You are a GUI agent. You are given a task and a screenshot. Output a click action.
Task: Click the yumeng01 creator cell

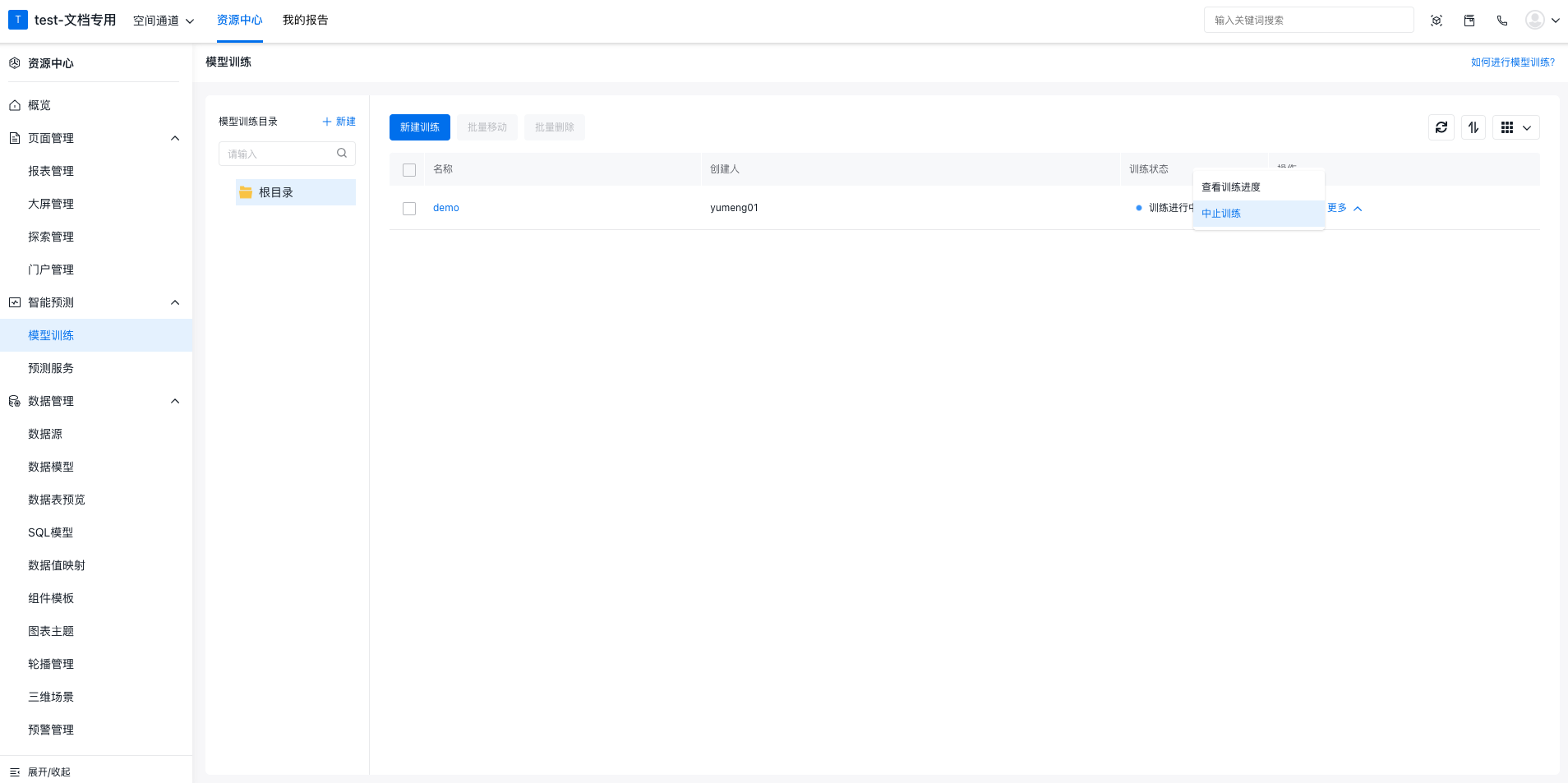coord(734,208)
